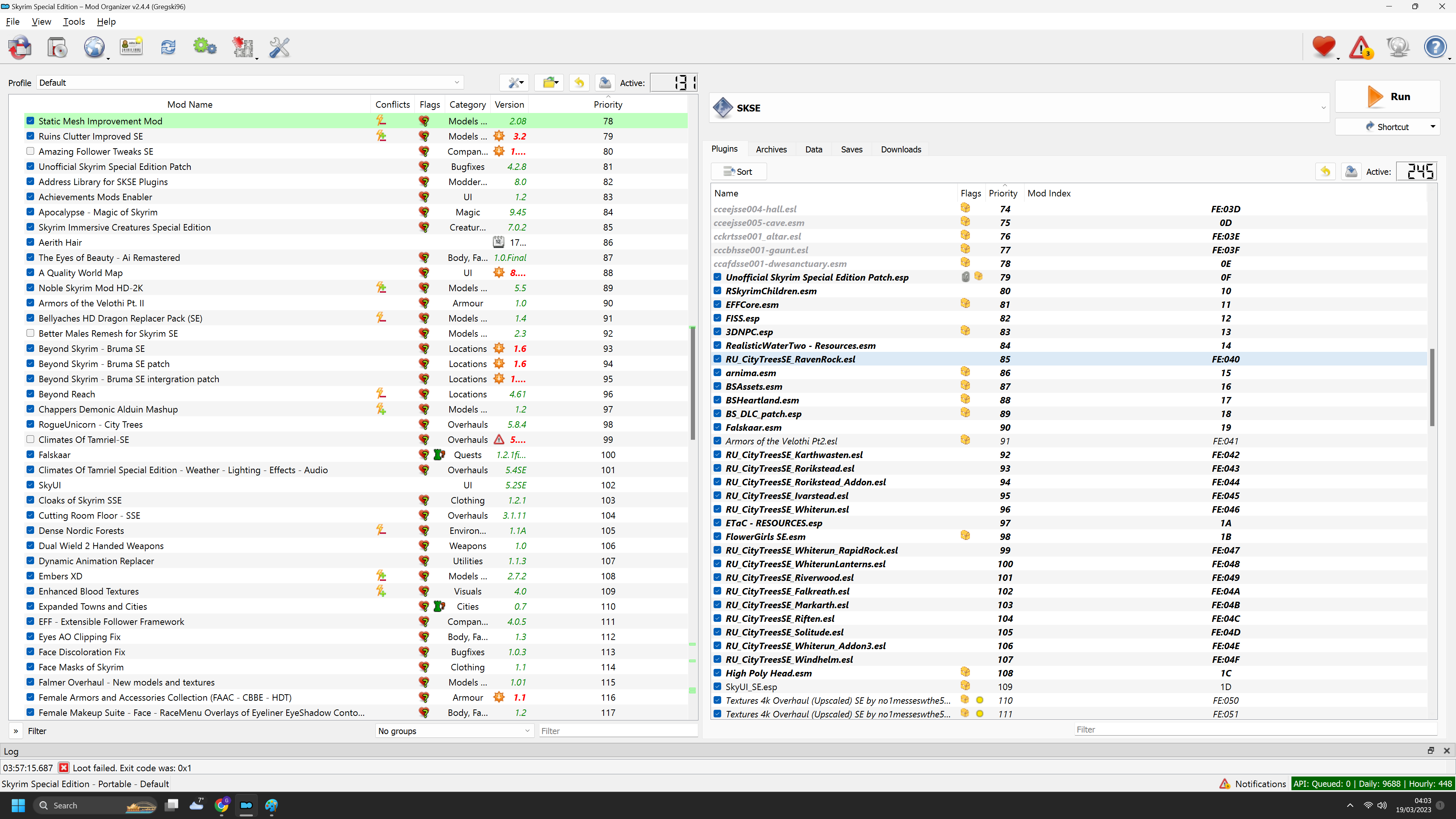Click the plugin list create backup icon

pos(1351,171)
